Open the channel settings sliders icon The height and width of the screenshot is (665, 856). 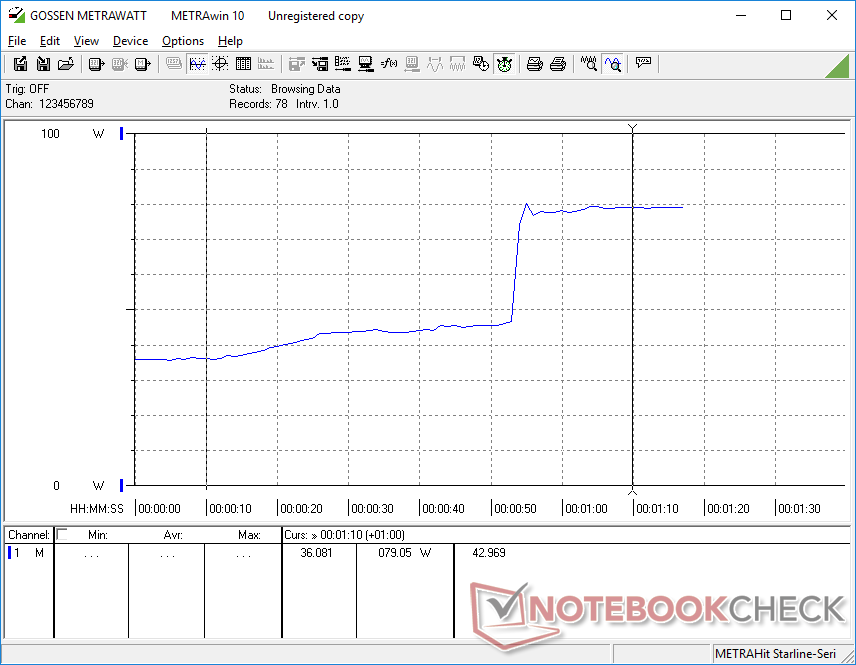coord(342,64)
